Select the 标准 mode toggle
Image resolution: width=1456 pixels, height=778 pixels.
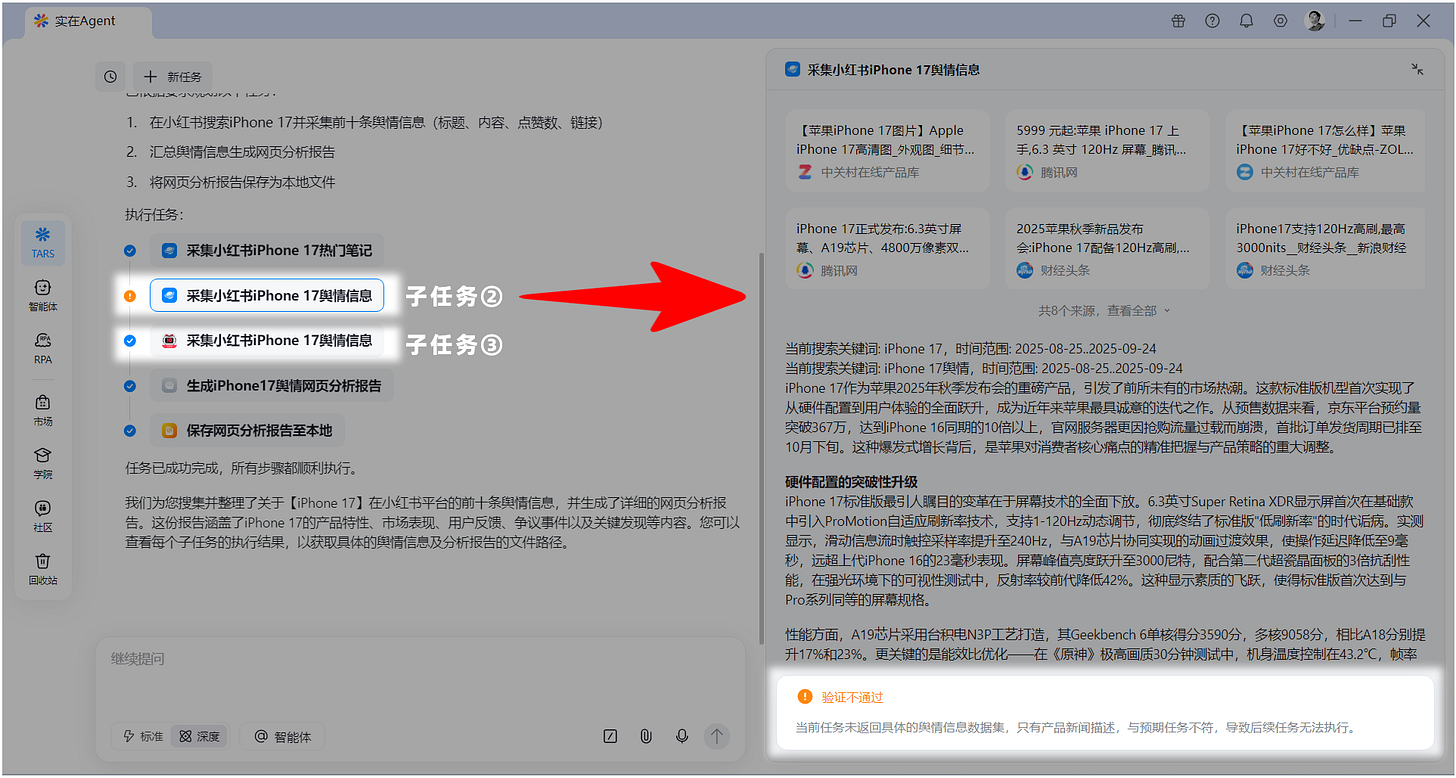tap(142, 736)
